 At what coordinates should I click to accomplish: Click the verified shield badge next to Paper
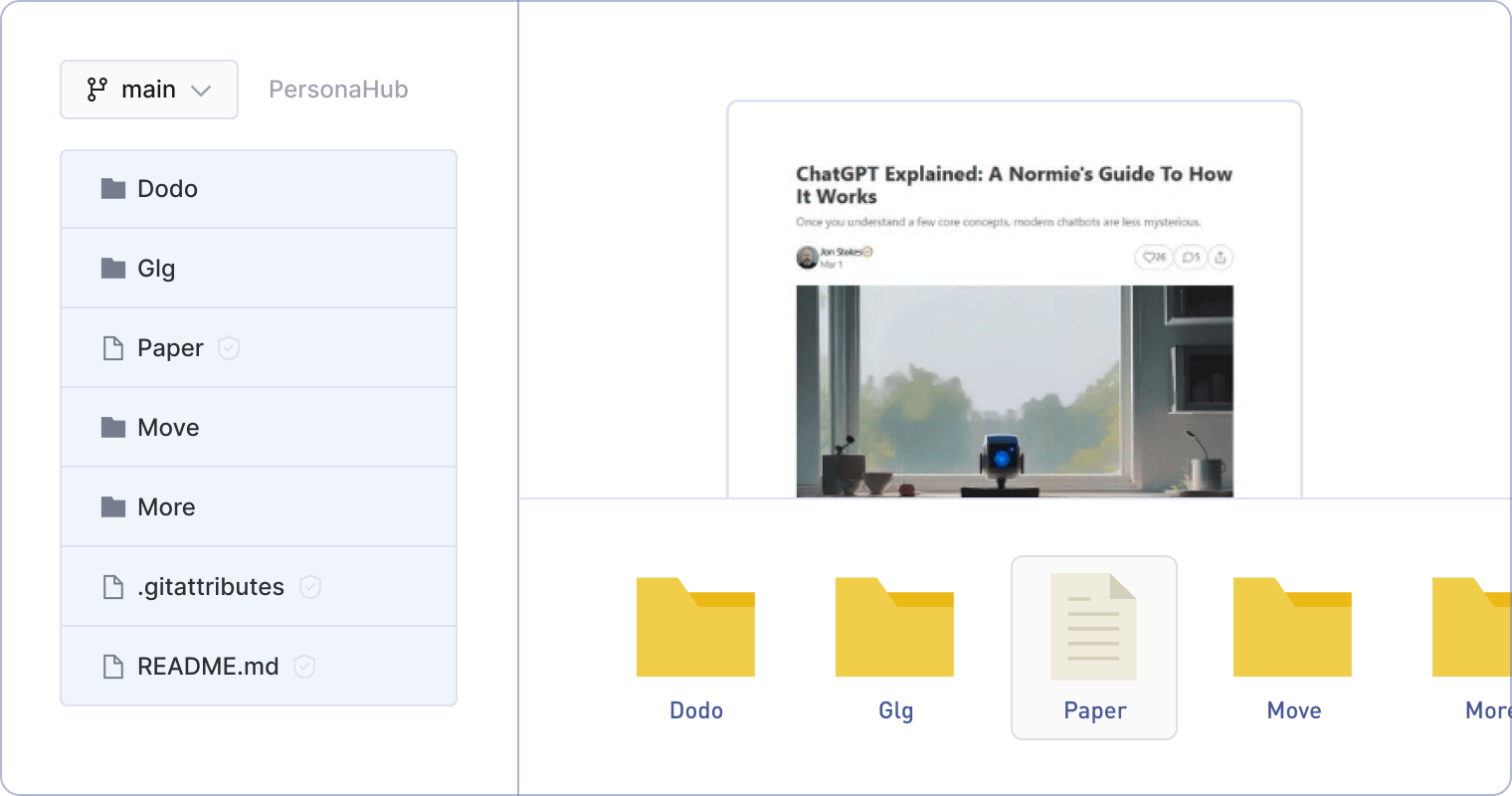click(229, 348)
